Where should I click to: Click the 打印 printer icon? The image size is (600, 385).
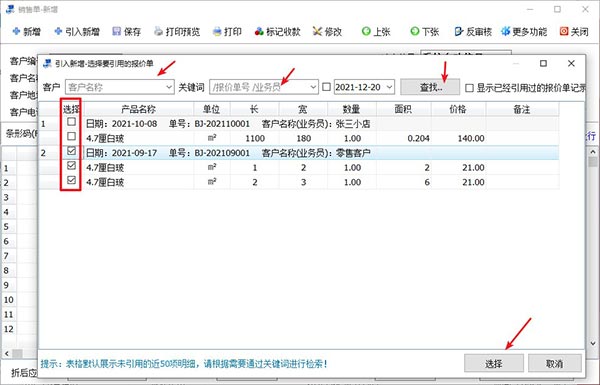point(217,31)
